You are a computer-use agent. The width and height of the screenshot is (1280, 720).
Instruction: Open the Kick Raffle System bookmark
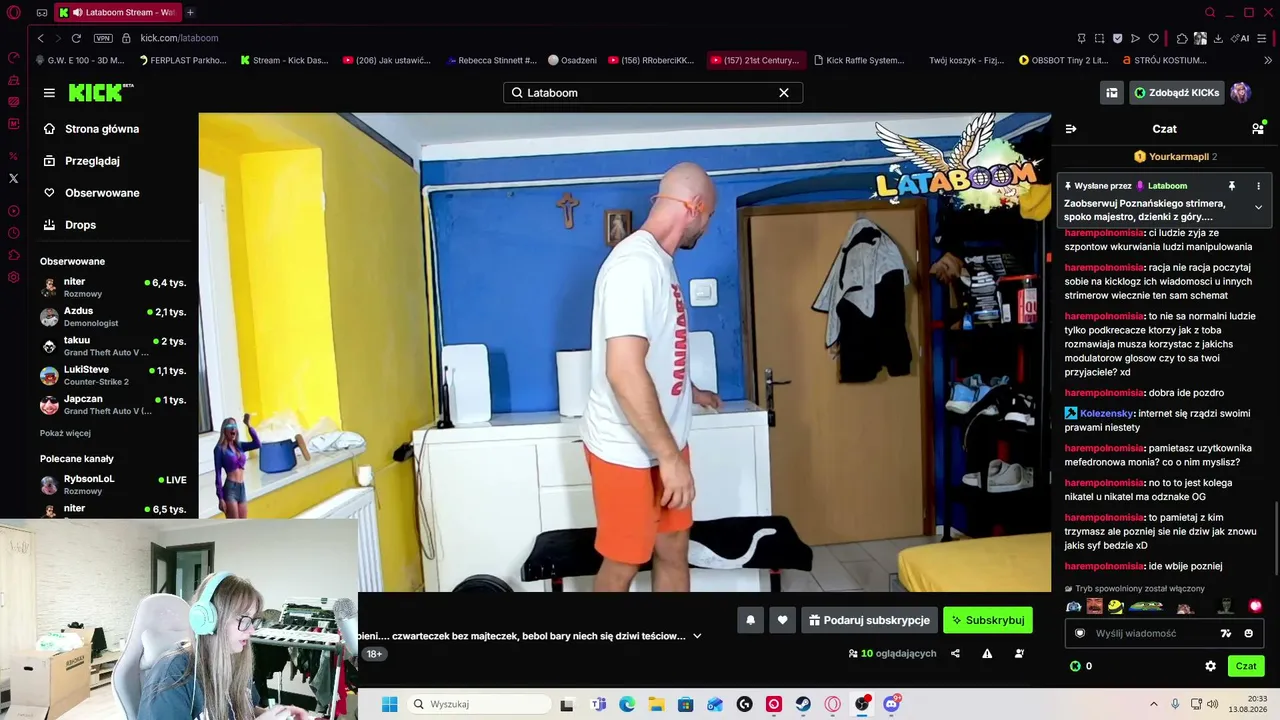(x=860, y=60)
